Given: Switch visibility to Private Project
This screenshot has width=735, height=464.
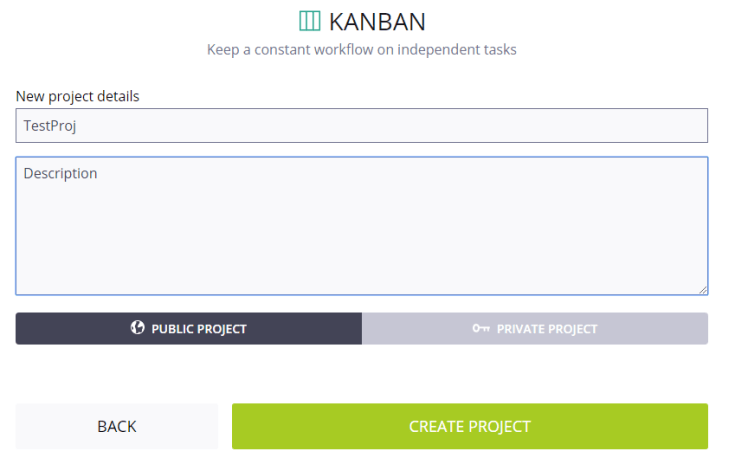Looking at the screenshot, I should [535, 328].
